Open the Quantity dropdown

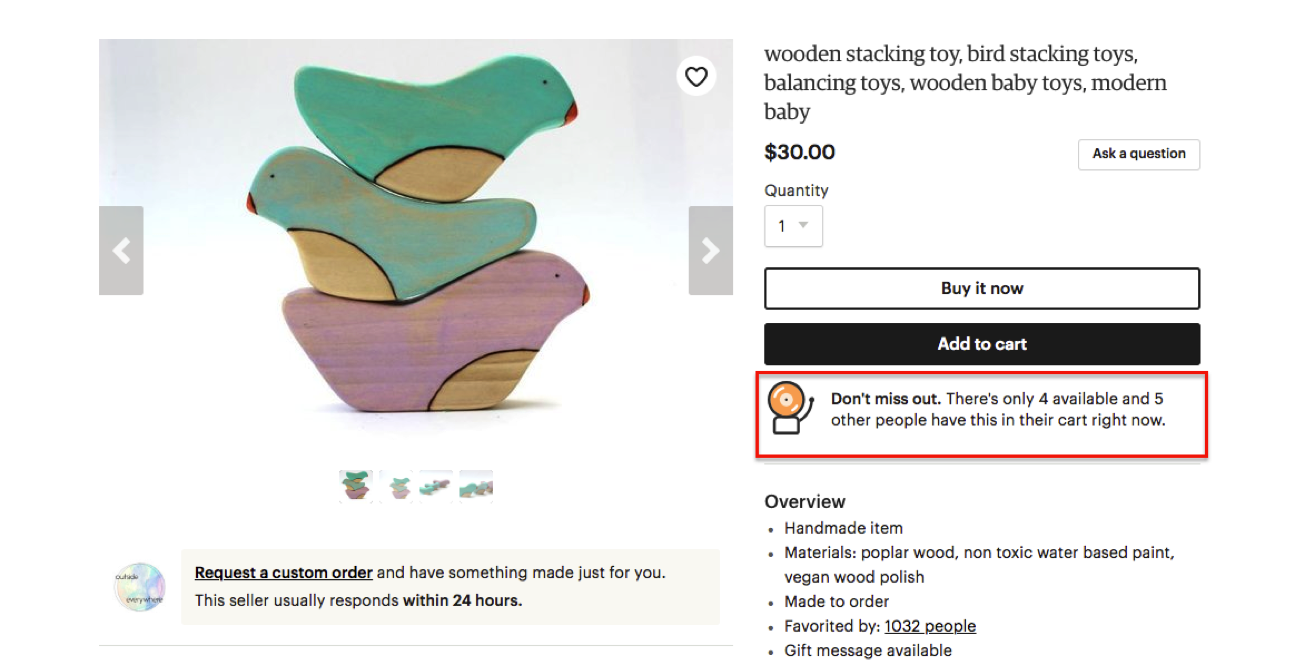(x=793, y=226)
